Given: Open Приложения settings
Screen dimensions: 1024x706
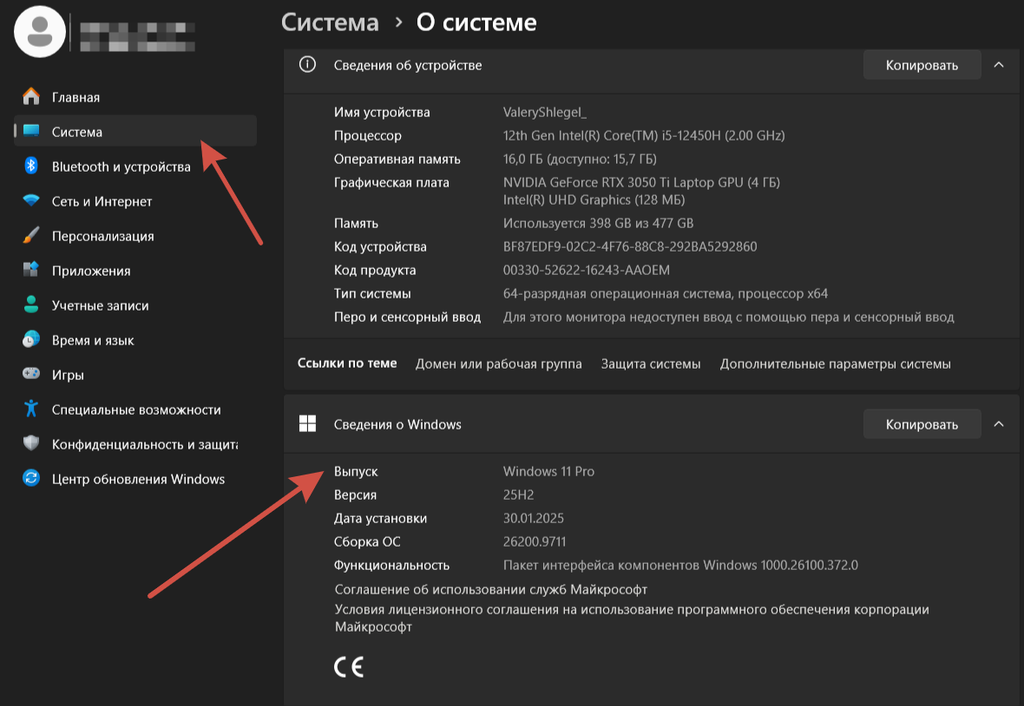Looking at the screenshot, I should click(x=135, y=270).
